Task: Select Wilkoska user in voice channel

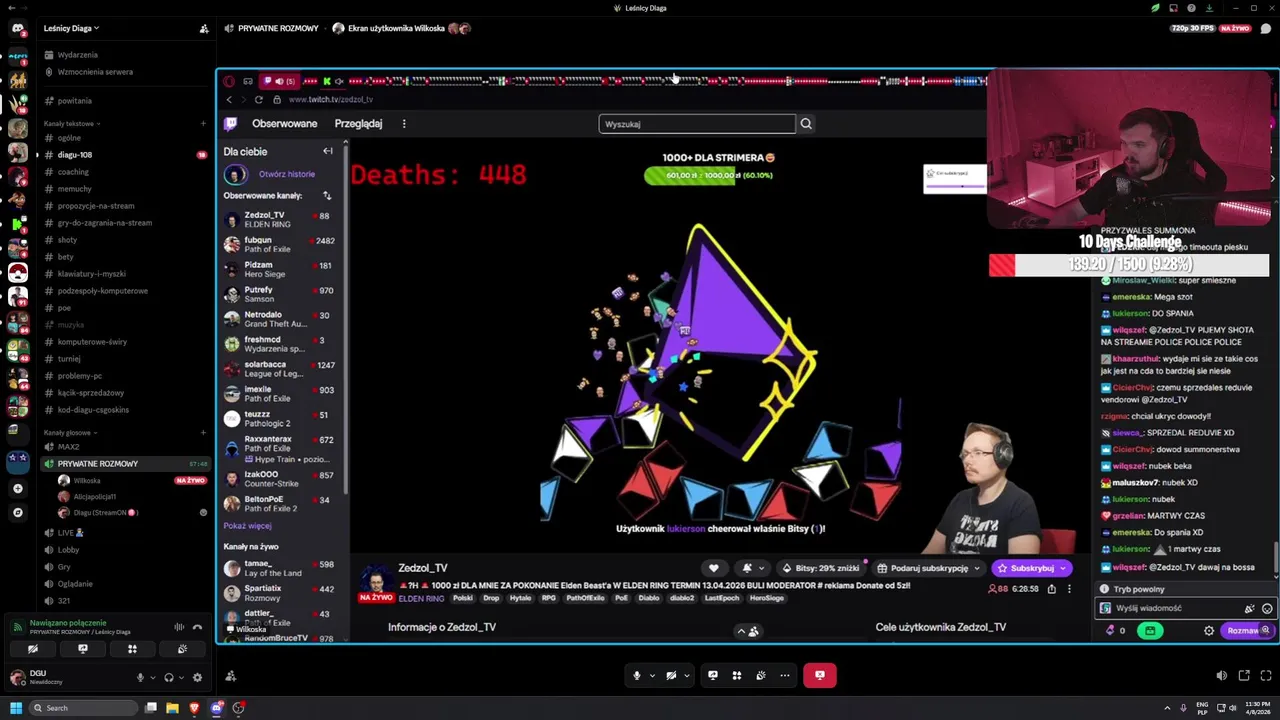Action: click(x=87, y=480)
